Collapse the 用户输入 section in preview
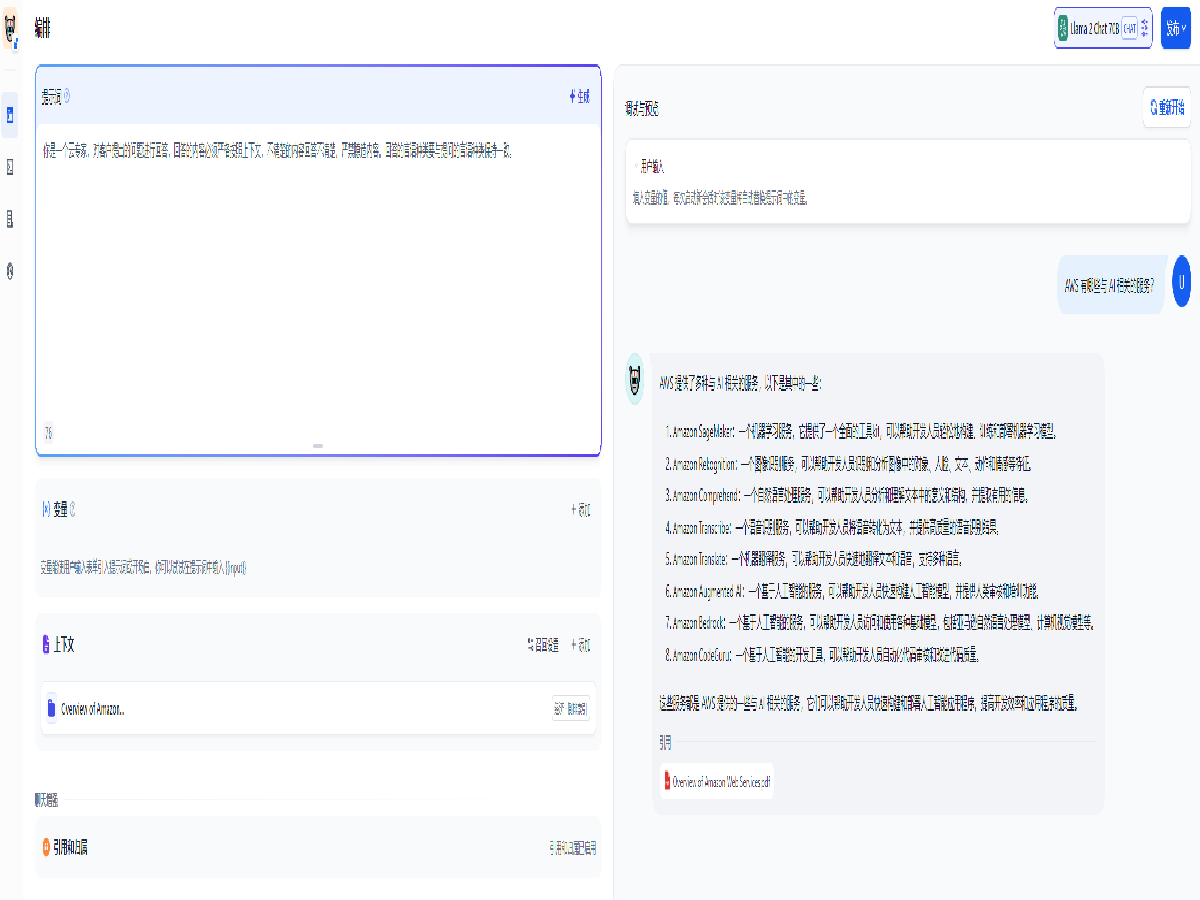 [635, 167]
